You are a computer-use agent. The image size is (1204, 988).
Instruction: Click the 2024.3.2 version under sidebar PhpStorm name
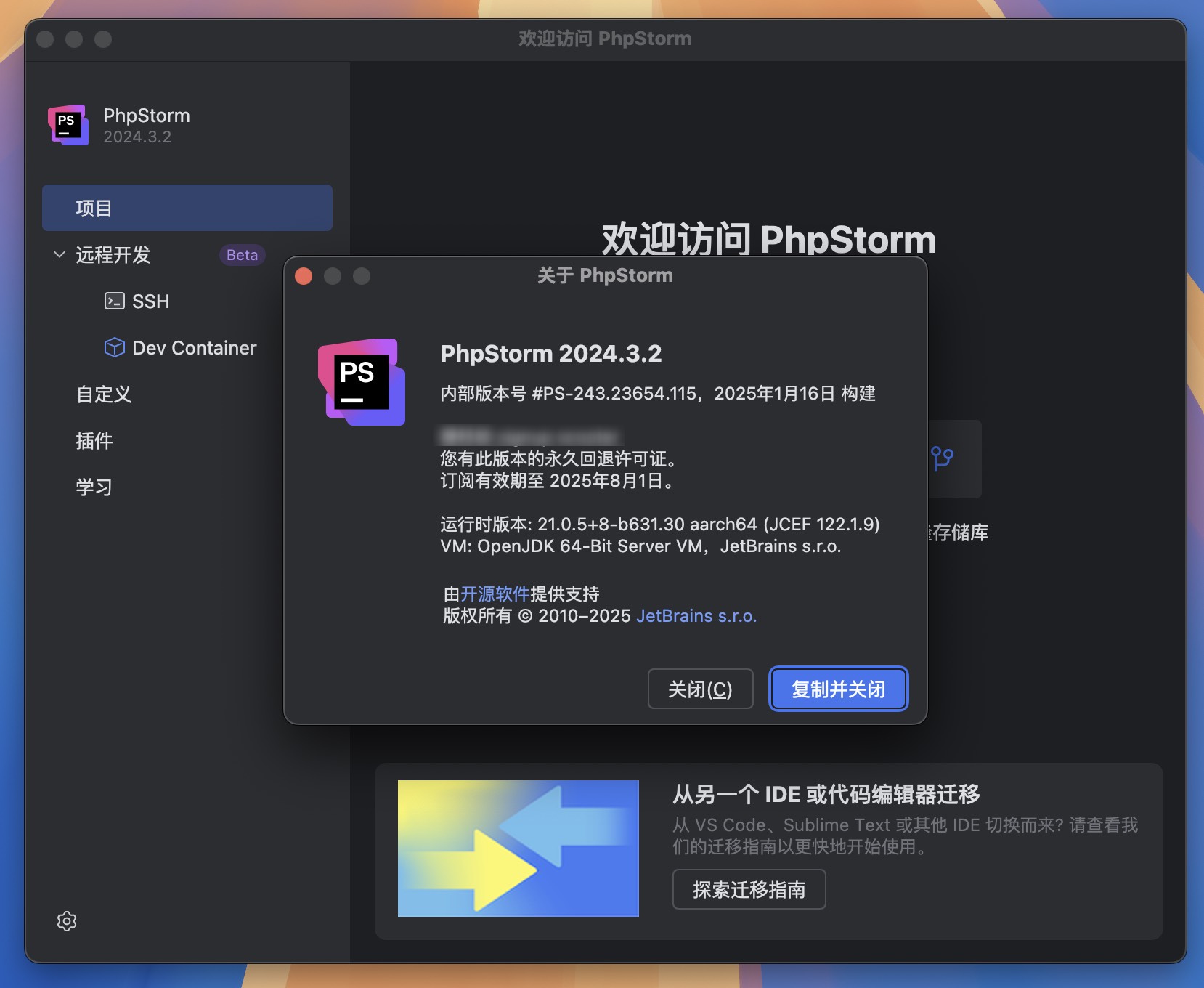[137, 137]
